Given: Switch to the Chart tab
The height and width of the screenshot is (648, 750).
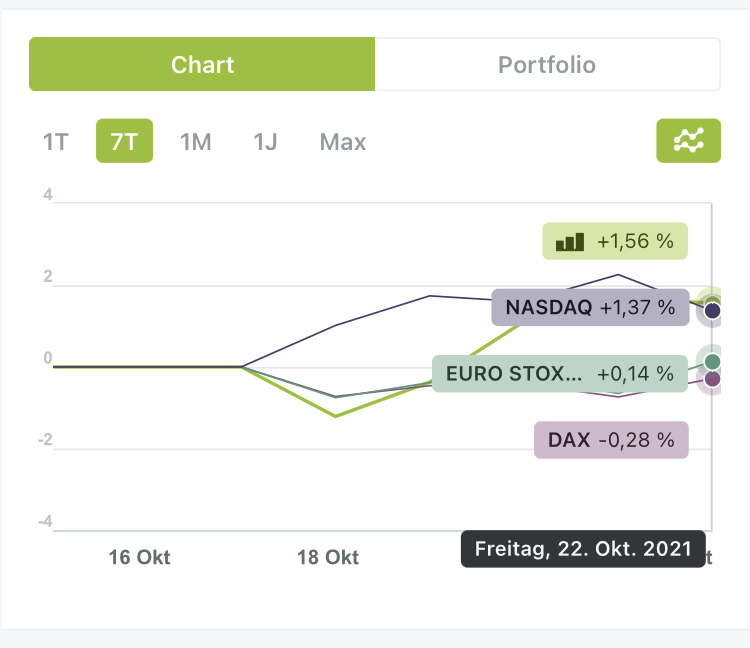Looking at the screenshot, I should pyautogui.click(x=202, y=65).
